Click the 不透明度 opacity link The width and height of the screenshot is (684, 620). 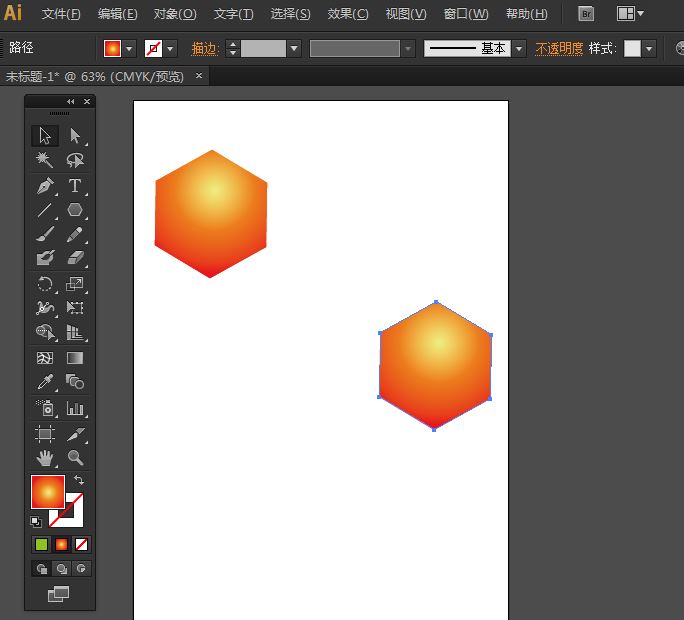[559, 48]
